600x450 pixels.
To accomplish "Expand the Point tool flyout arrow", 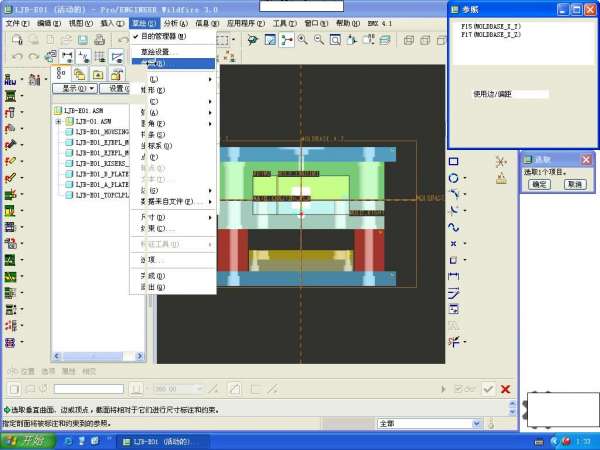I will [465, 243].
